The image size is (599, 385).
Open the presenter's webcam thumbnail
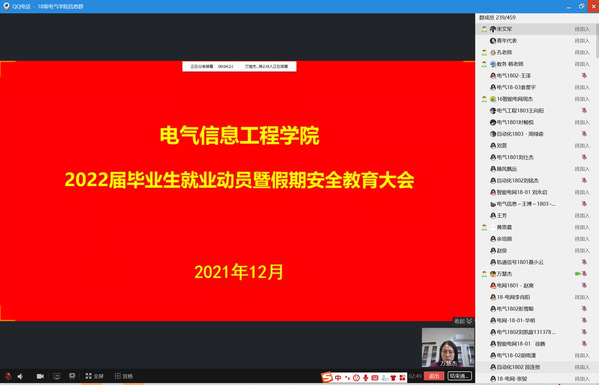point(448,348)
